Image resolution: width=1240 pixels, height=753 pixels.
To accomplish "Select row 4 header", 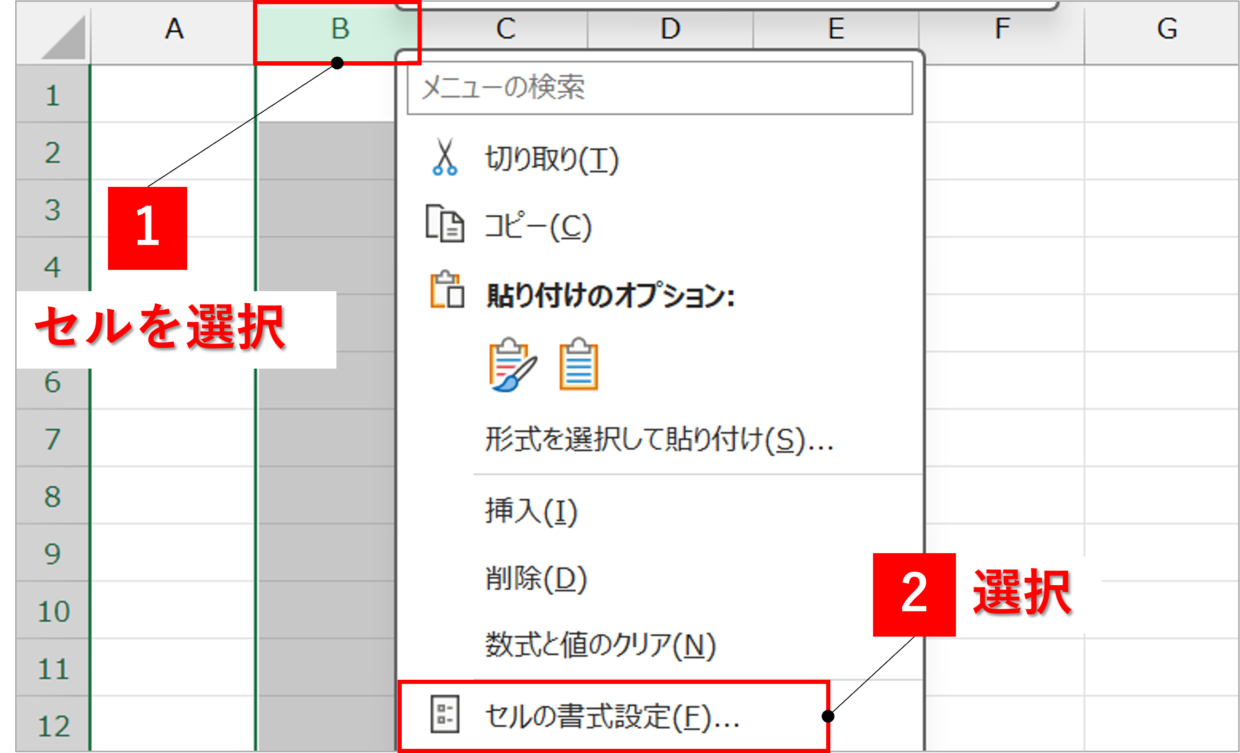I will pos(51,266).
